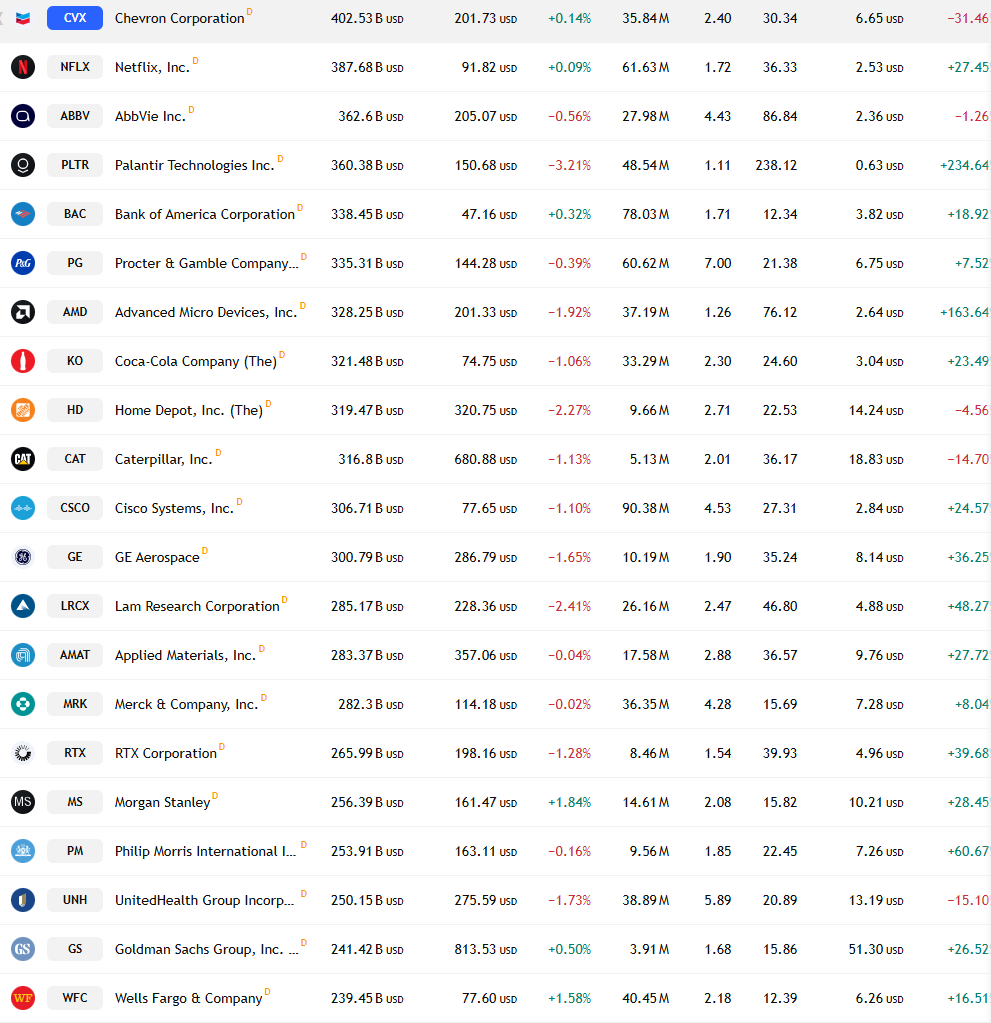The height and width of the screenshot is (1023, 991).
Task: Select the PLTR ticker badge
Action: tap(75, 164)
